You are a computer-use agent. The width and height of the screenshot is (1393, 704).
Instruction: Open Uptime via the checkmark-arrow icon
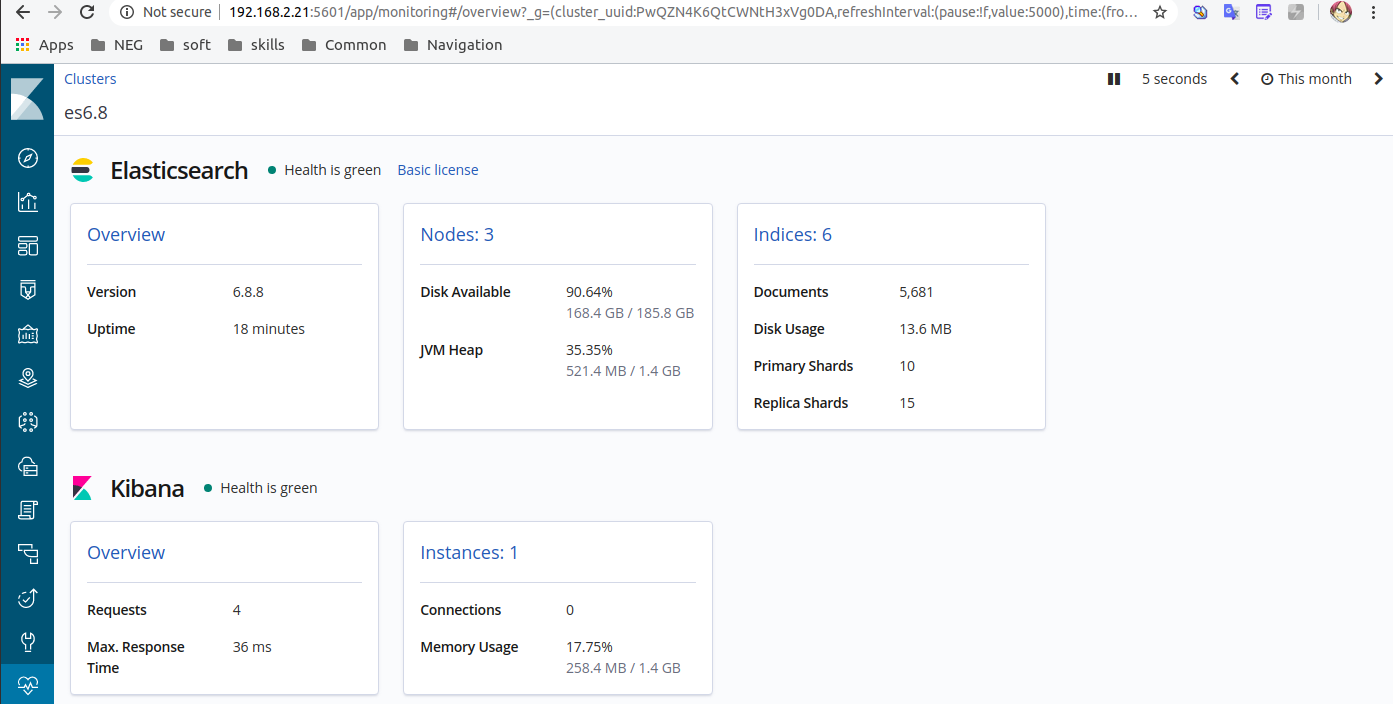[x=28, y=598]
